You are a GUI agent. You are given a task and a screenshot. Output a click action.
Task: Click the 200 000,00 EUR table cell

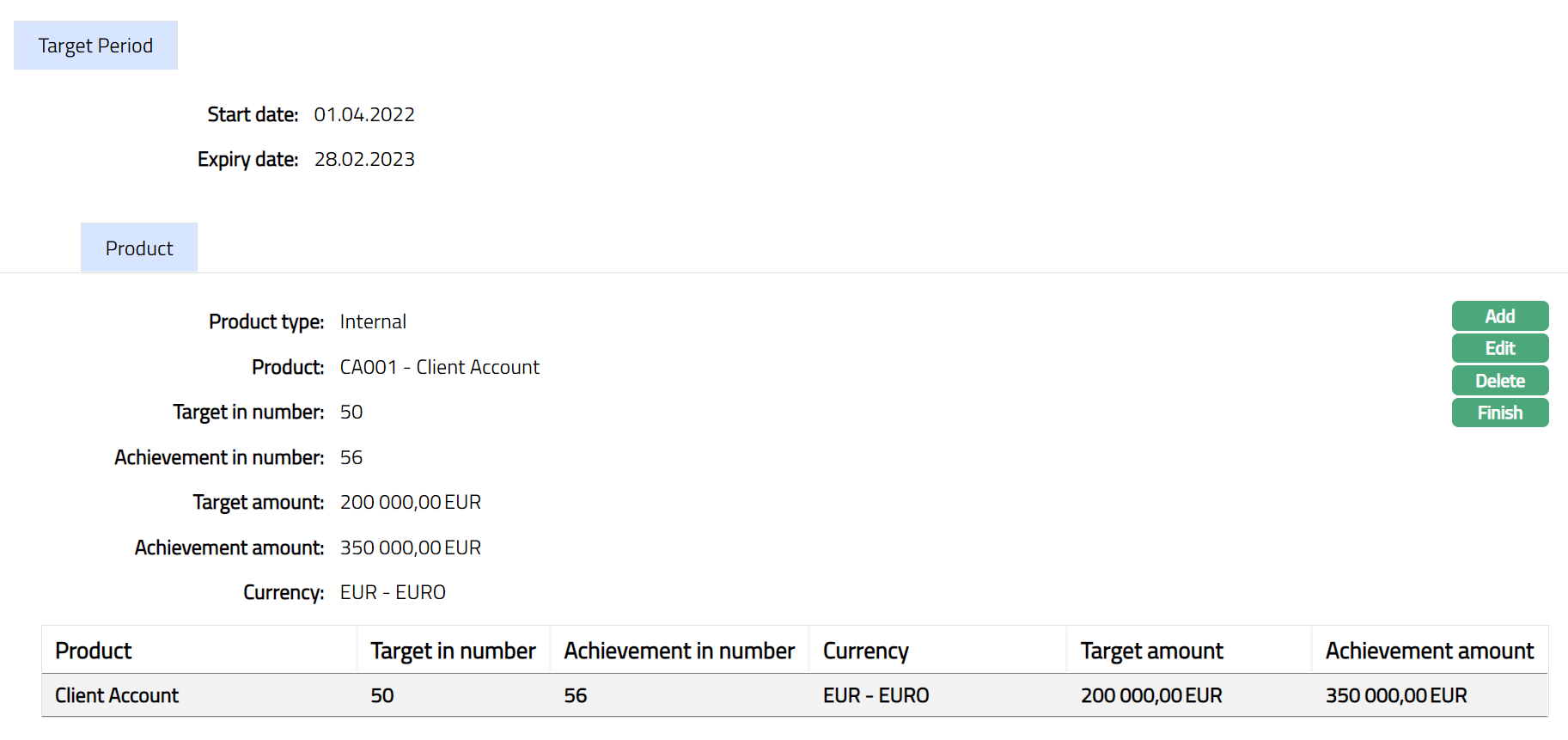[1151, 695]
